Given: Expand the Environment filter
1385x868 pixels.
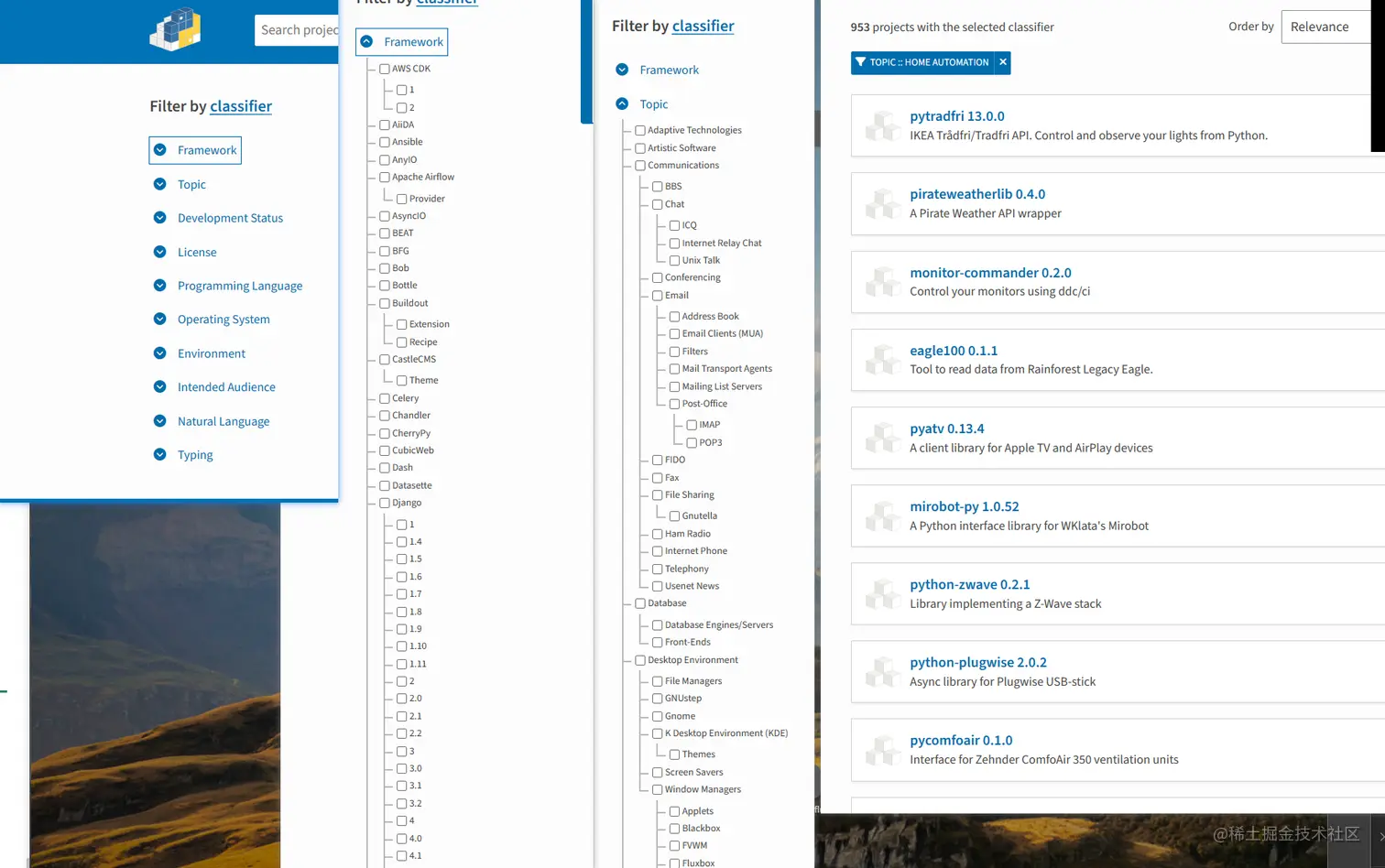Looking at the screenshot, I should coord(200,353).
